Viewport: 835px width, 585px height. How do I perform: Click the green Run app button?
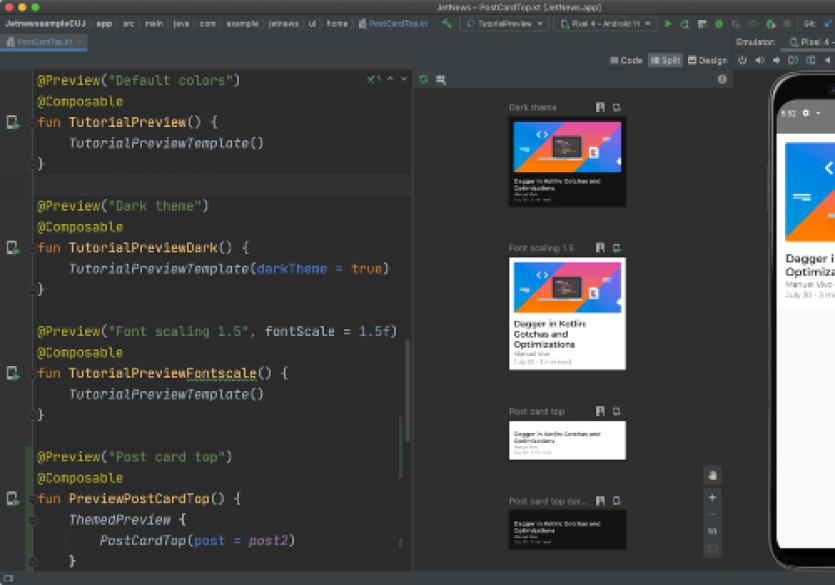(x=669, y=23)
